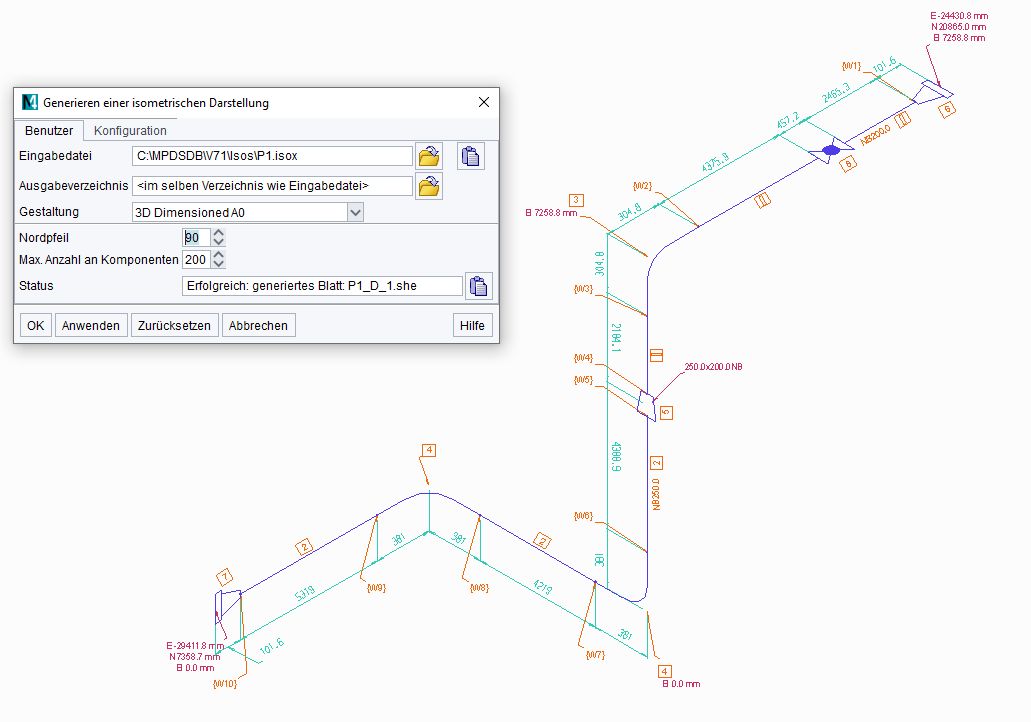Image resolution: width=1031 pixels, height=722 pixels.
Task: Apply settings with the Anwenden button
Action: click(x=91, y=325)
